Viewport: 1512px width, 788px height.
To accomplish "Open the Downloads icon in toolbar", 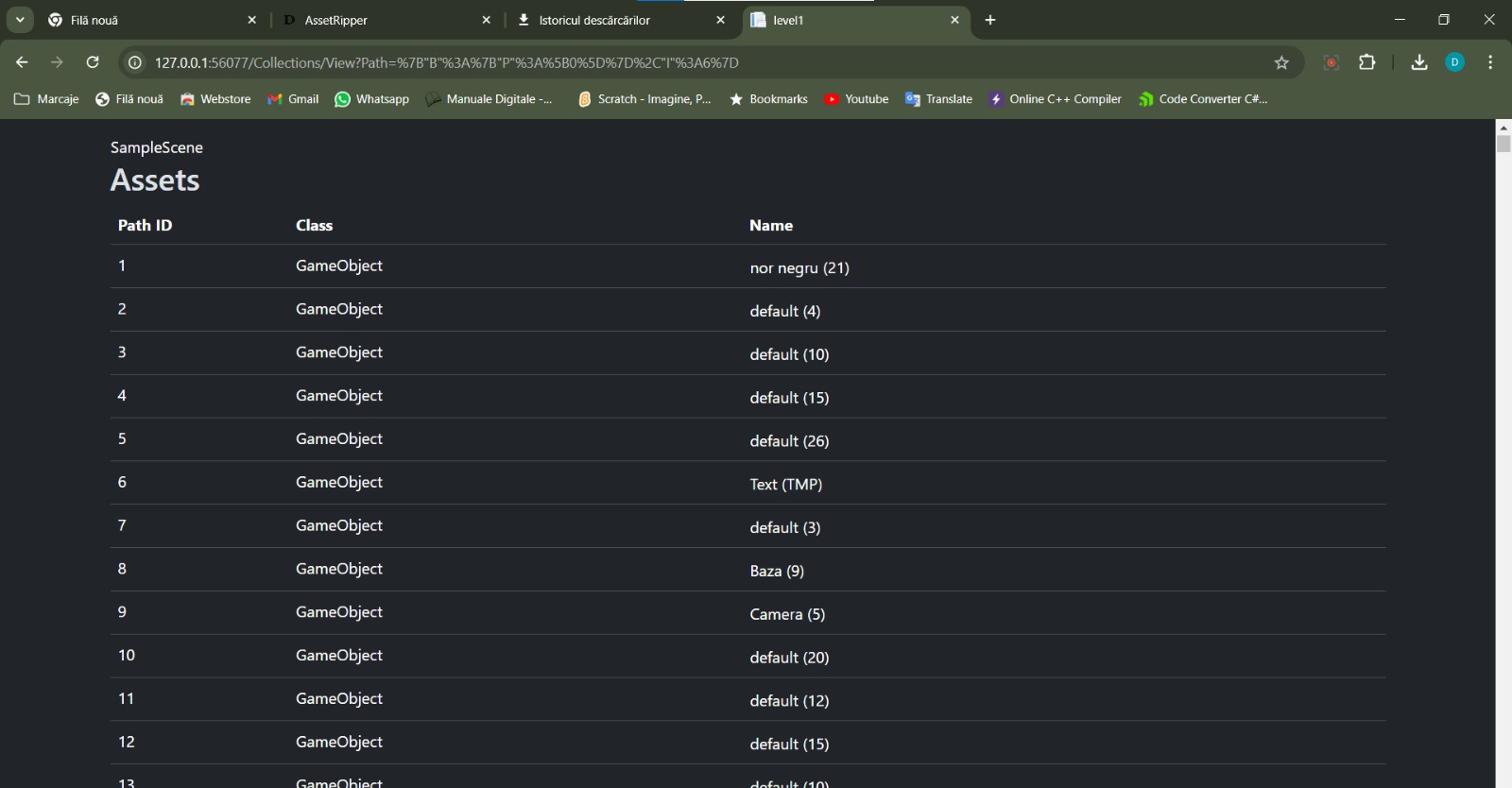I will pos(1418,62).
